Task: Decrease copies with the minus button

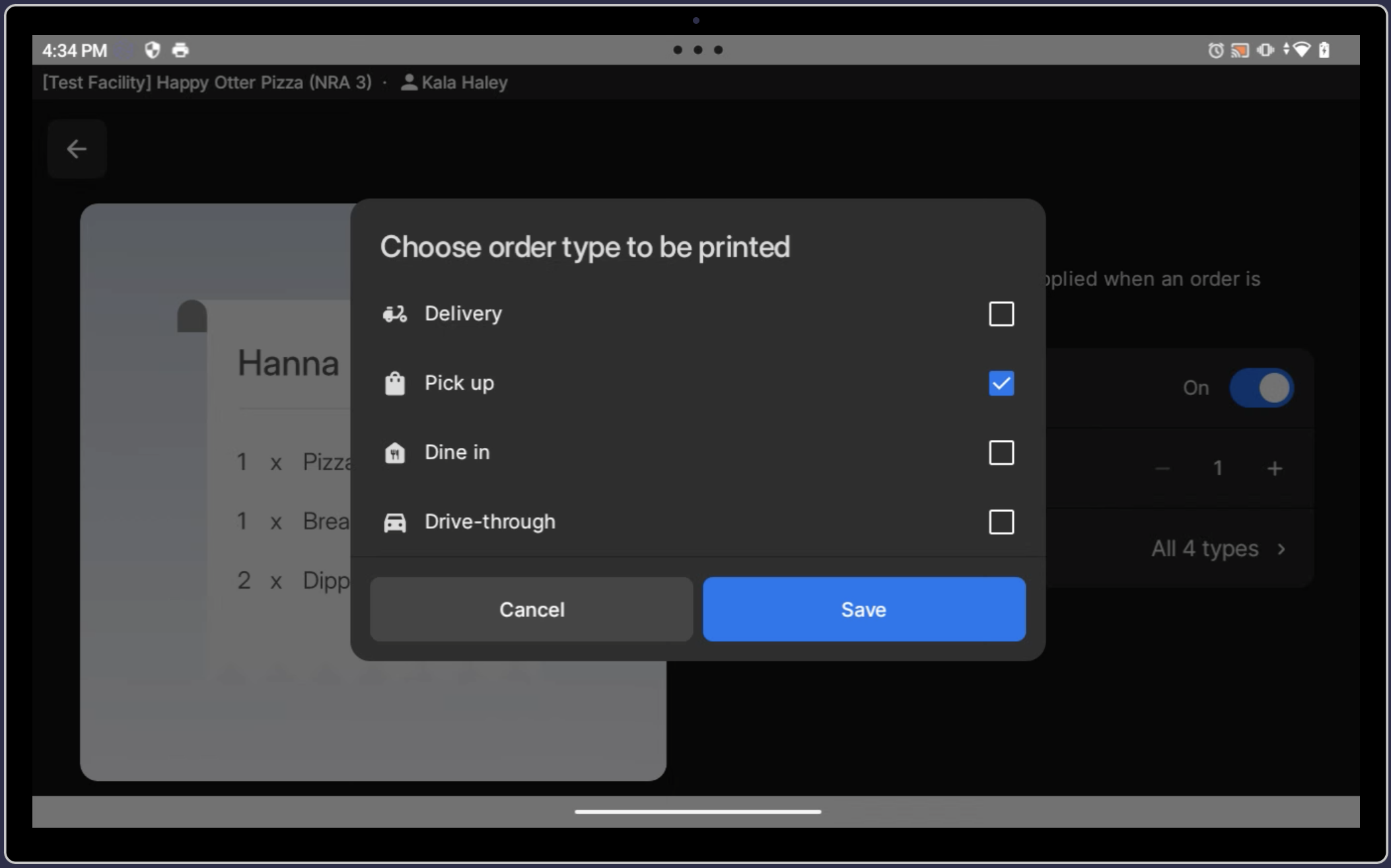Action: click(x=1162, y=468)
